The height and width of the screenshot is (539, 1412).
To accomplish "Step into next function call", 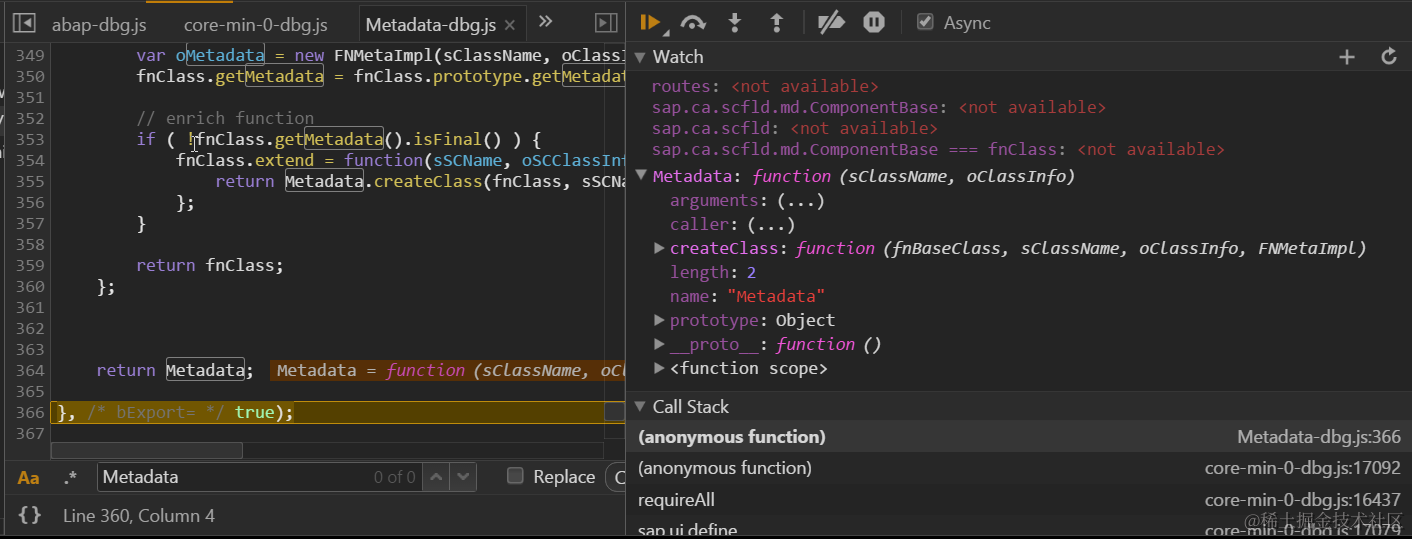I will click(x=735, y=22).
